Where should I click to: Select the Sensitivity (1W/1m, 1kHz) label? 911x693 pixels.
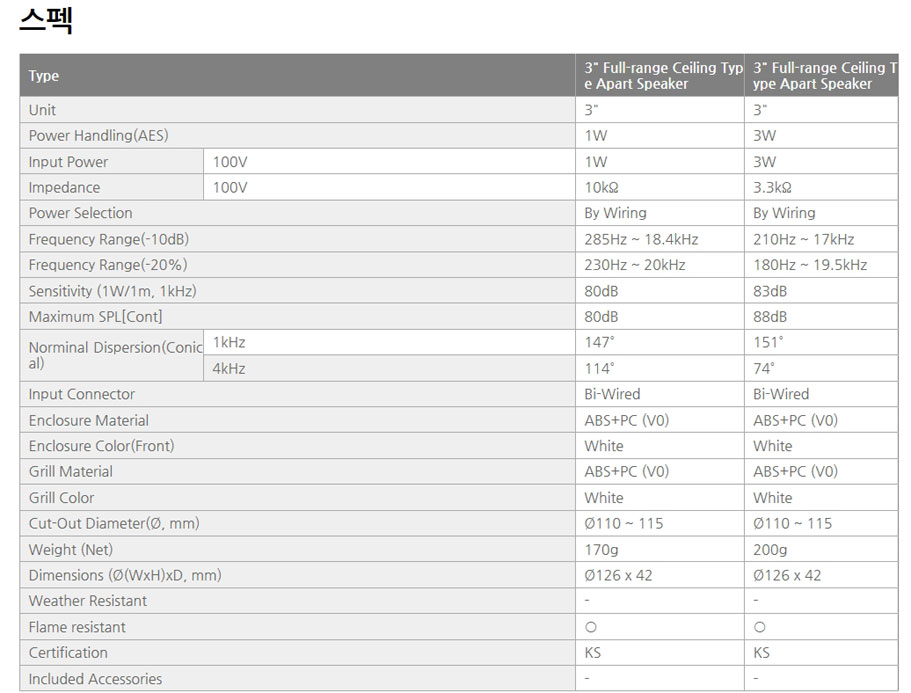pyautogui.click(x=112, y=291)
